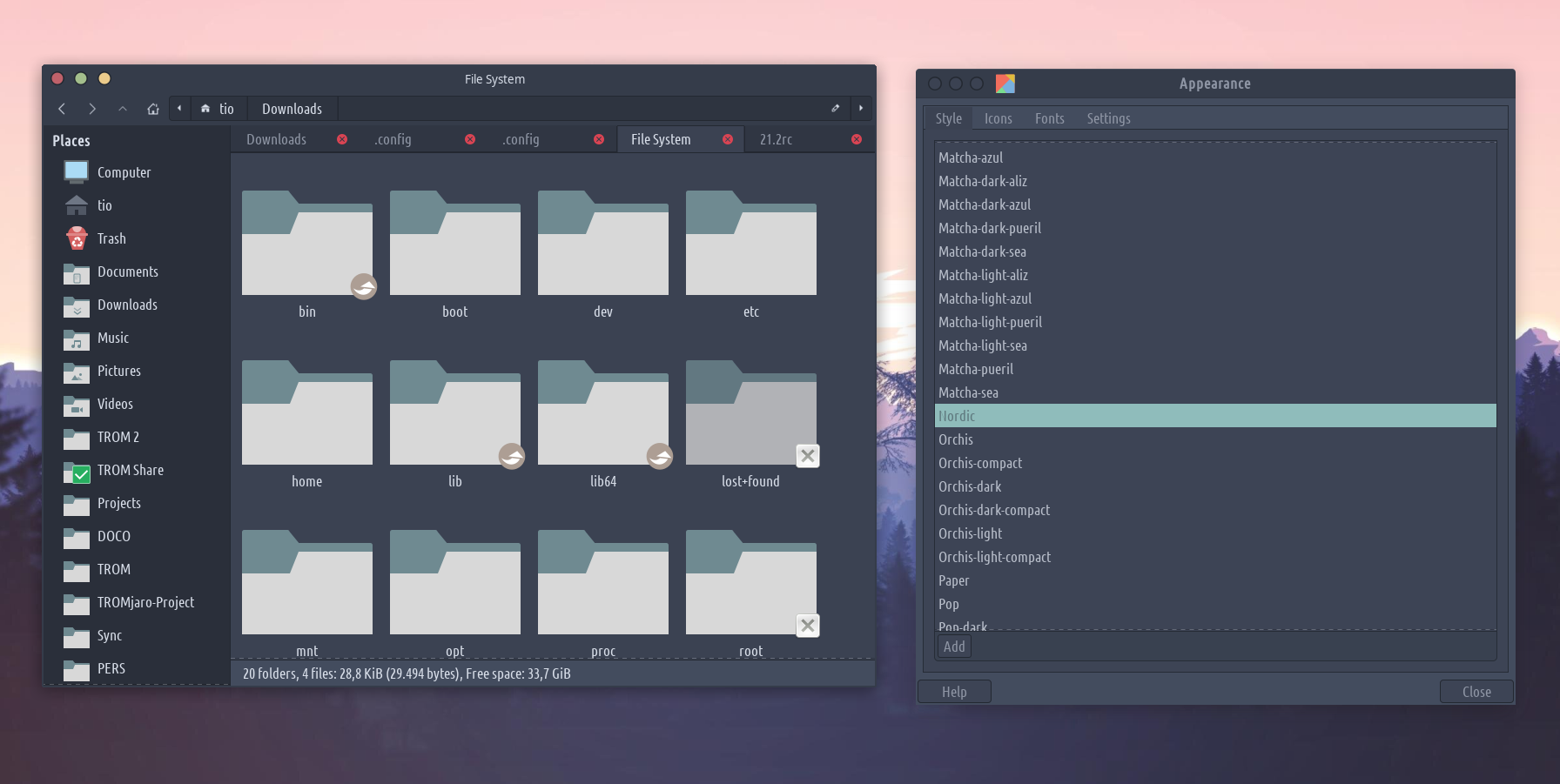Close the Downloads tab

click(342, 139)
